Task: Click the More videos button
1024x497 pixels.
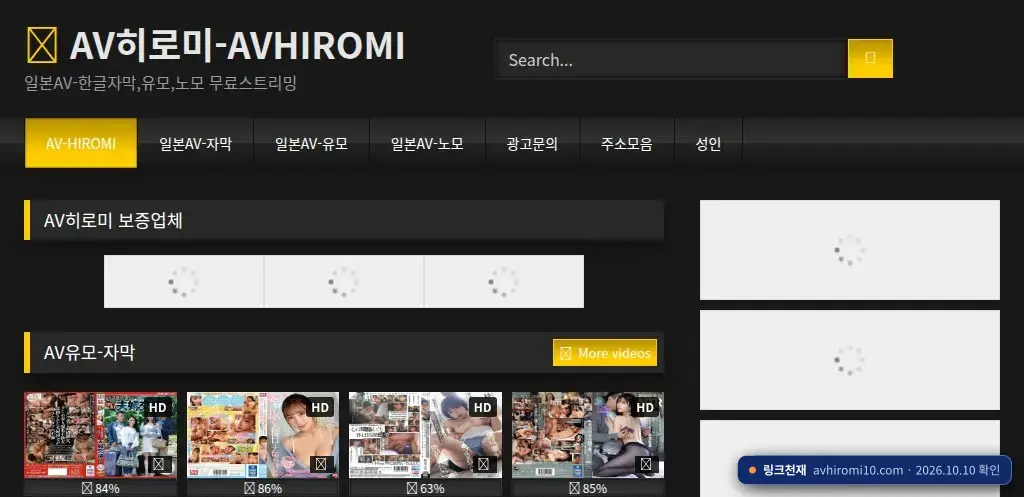Action: [605, 353]
